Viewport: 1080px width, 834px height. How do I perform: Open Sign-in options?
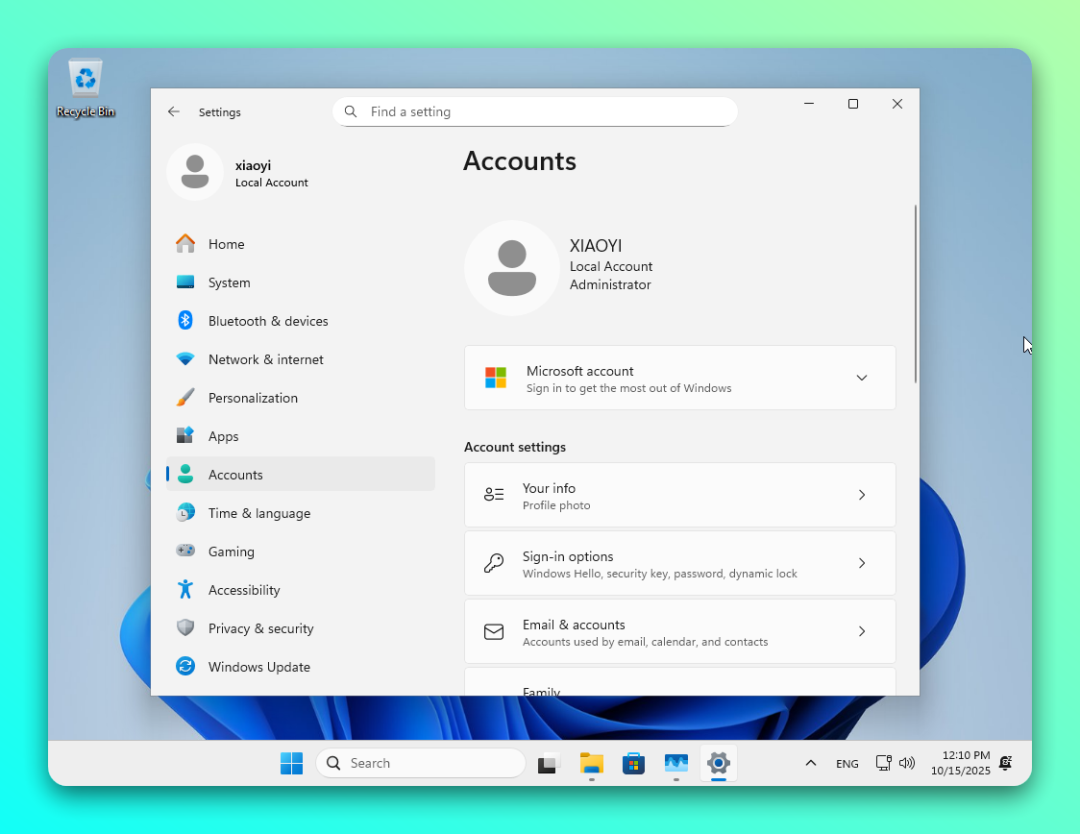pyautogui.click(x=679, y=563)
